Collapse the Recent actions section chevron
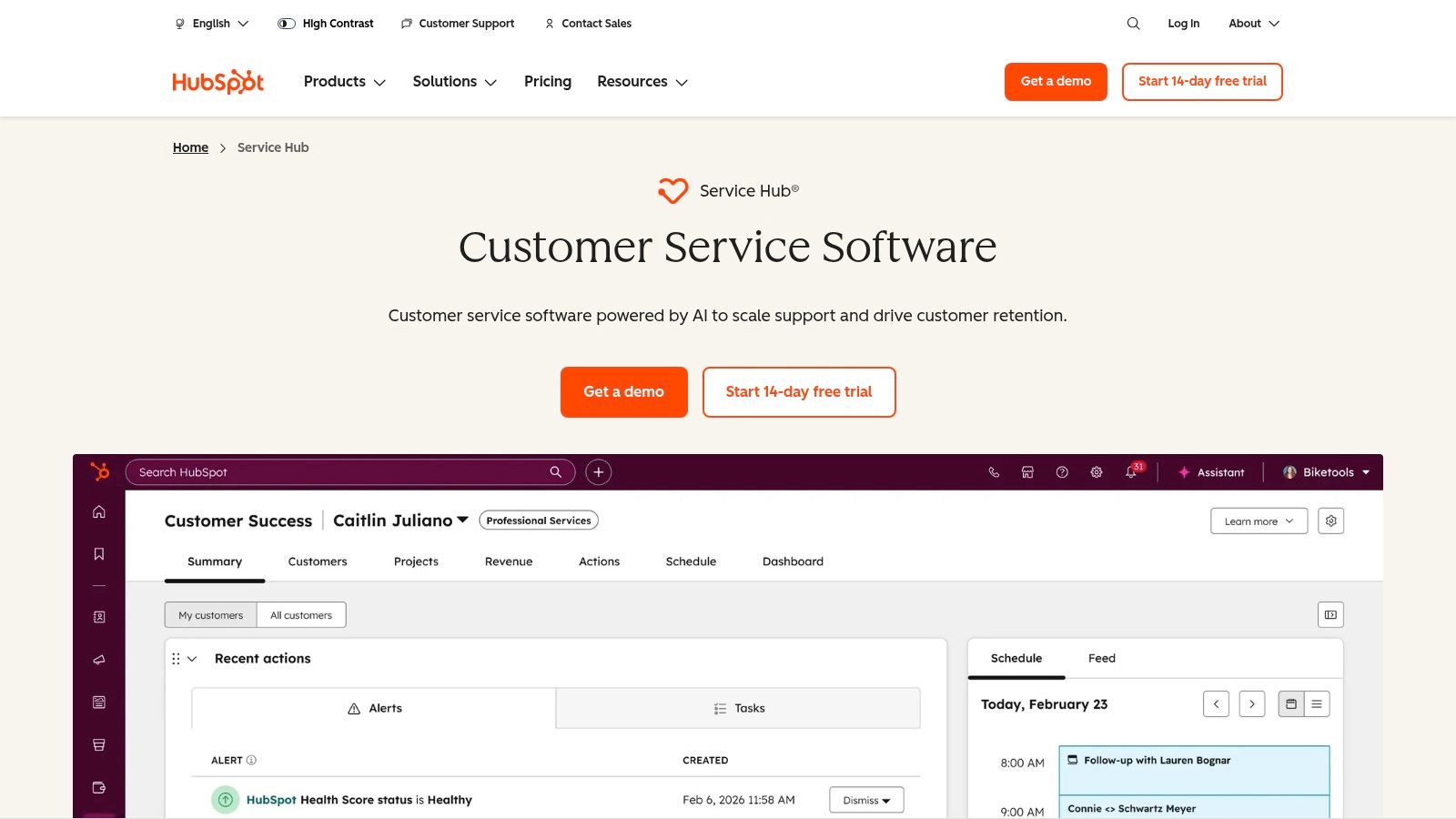Image resolution: width=1456 pixels, height=819 pixels. coord(192,659)
